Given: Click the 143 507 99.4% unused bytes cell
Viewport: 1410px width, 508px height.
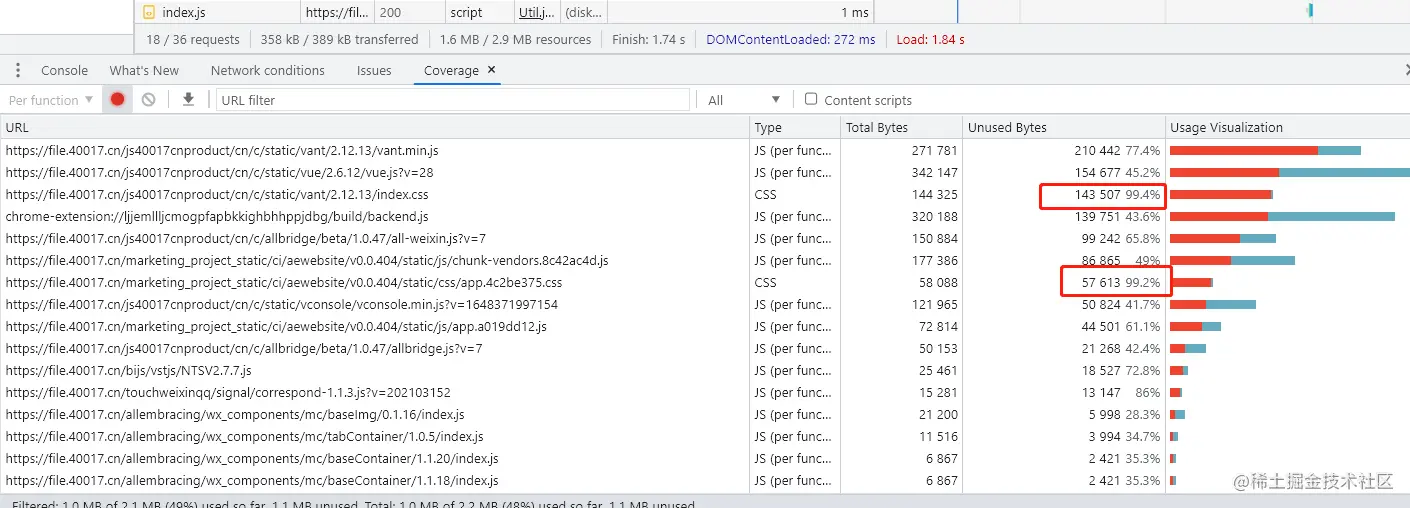Looking at the screenshot, I should pos(1064,194).
